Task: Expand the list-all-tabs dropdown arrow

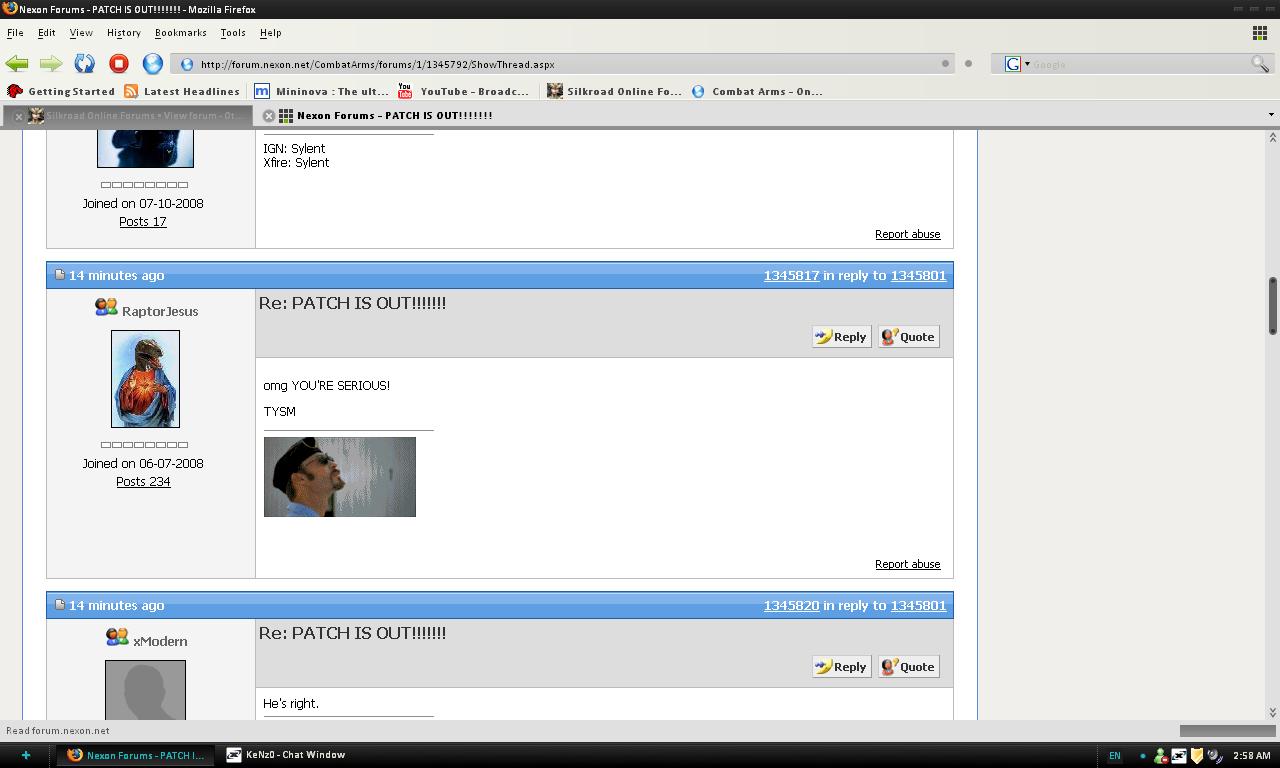Action: (1270, 115)
